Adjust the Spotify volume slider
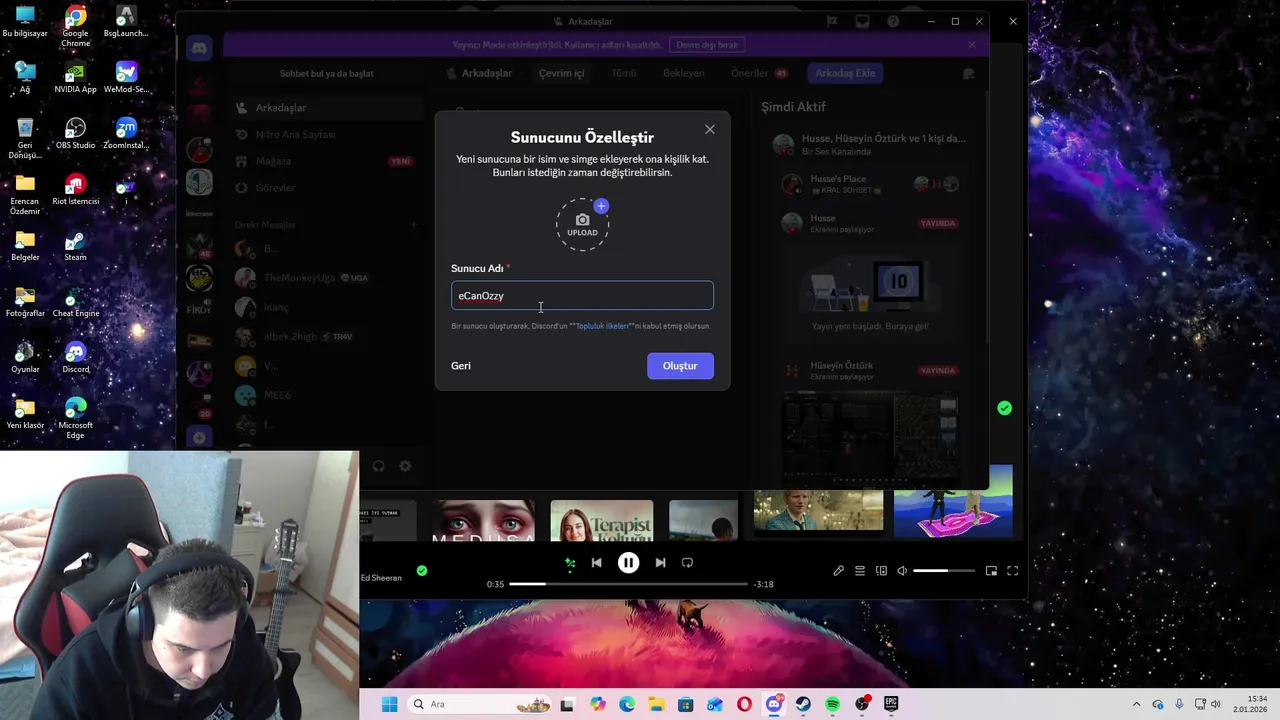This screenshot has width=1280, height=720. [944, 571]
